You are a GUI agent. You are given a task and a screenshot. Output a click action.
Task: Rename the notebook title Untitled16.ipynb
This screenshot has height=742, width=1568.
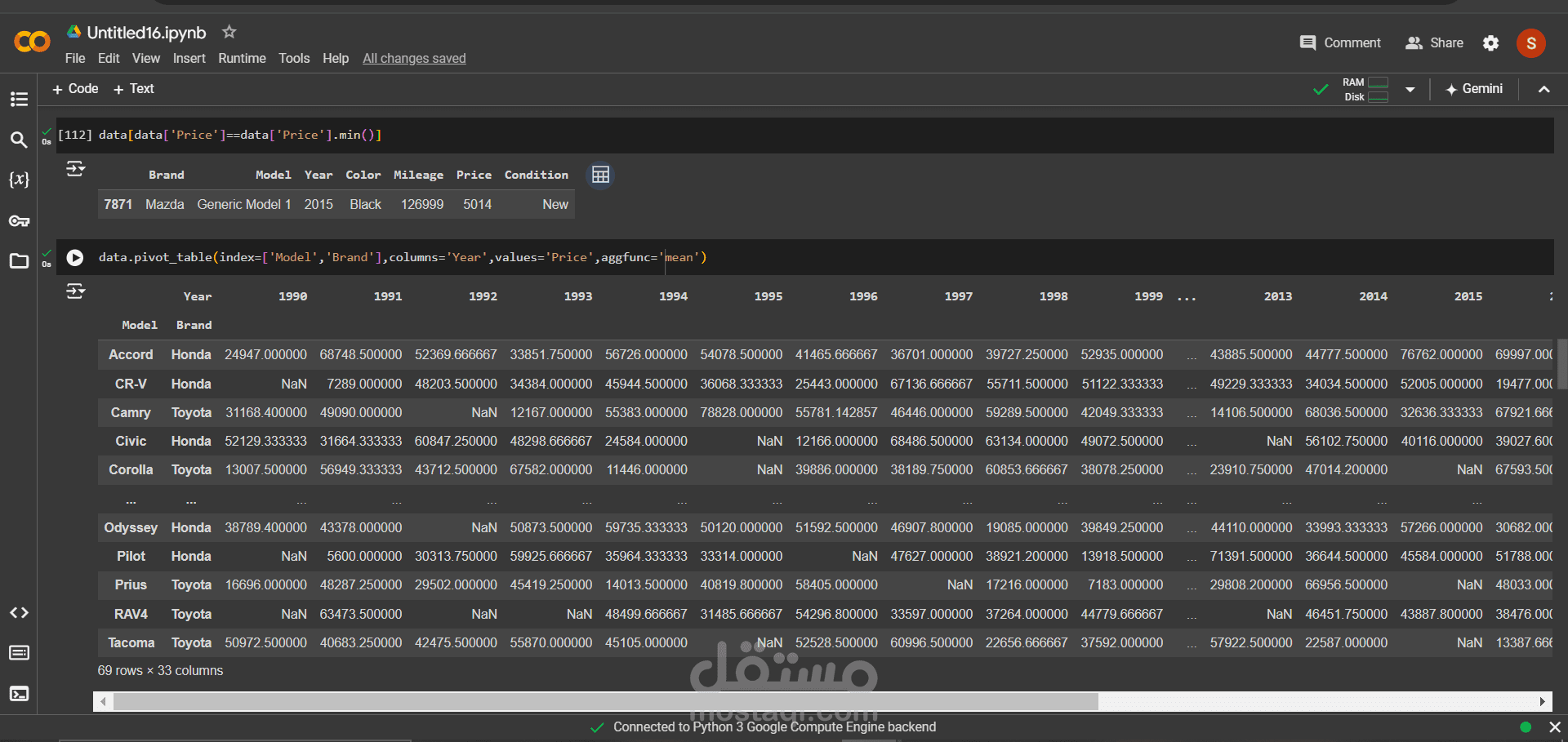[x=147, y=33]
